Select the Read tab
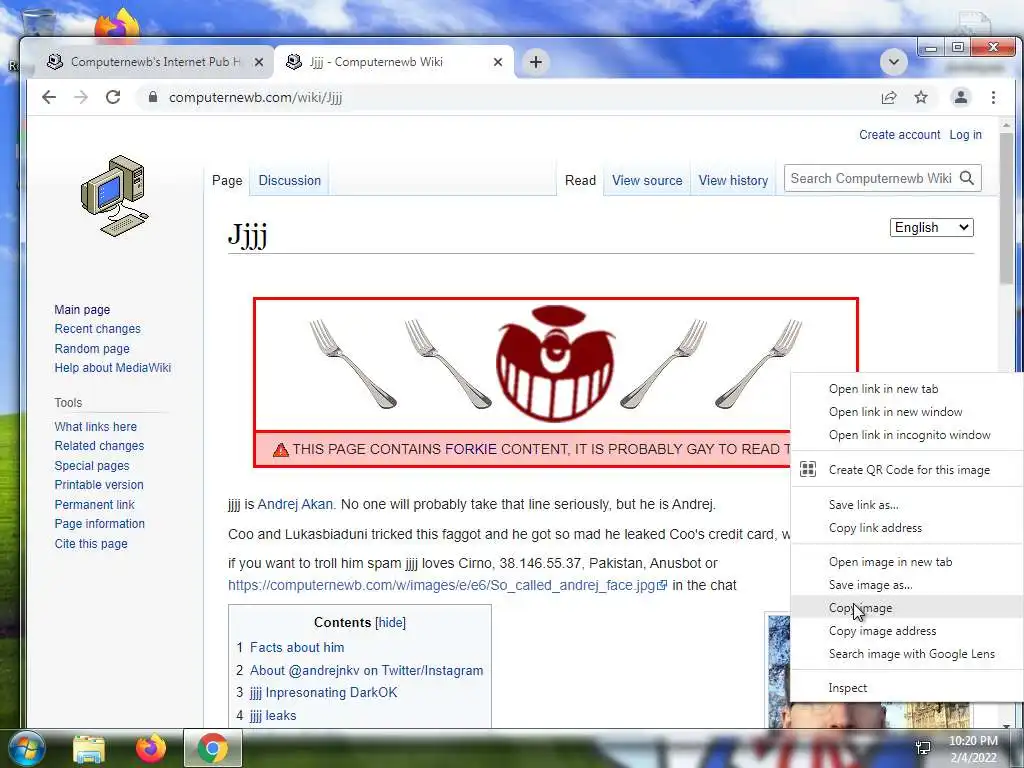Screen dimensions: 1024x768 click(x=580, y=180)
